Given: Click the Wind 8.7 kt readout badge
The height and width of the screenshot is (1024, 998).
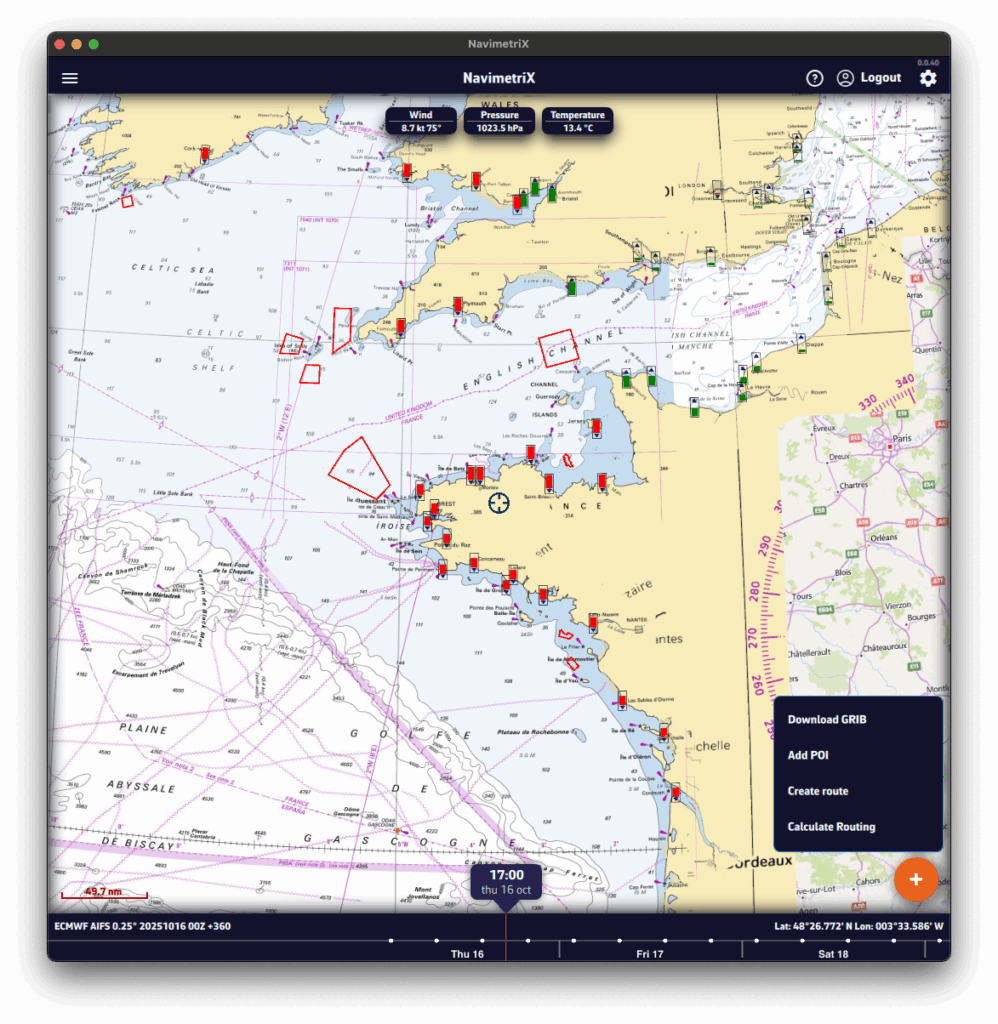Looking at the screenshot, I should pos(421,121).
